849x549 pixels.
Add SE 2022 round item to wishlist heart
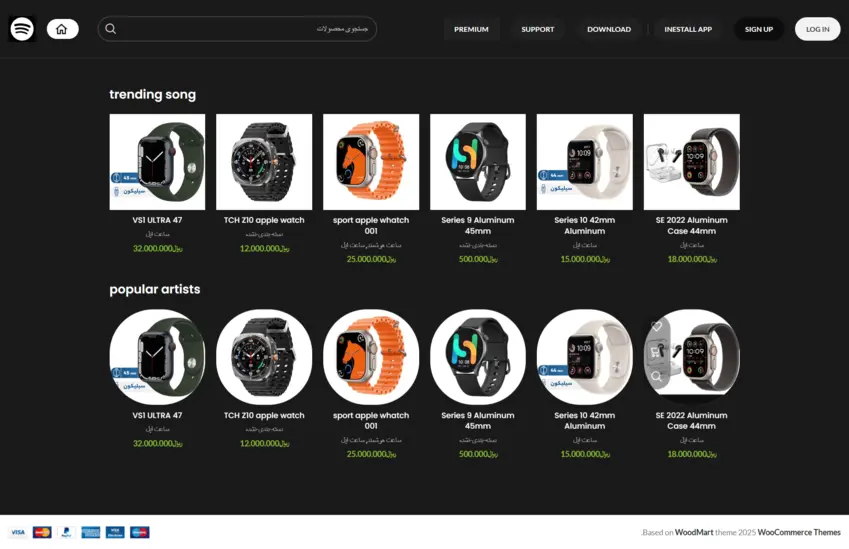click(x=657, y=327)
